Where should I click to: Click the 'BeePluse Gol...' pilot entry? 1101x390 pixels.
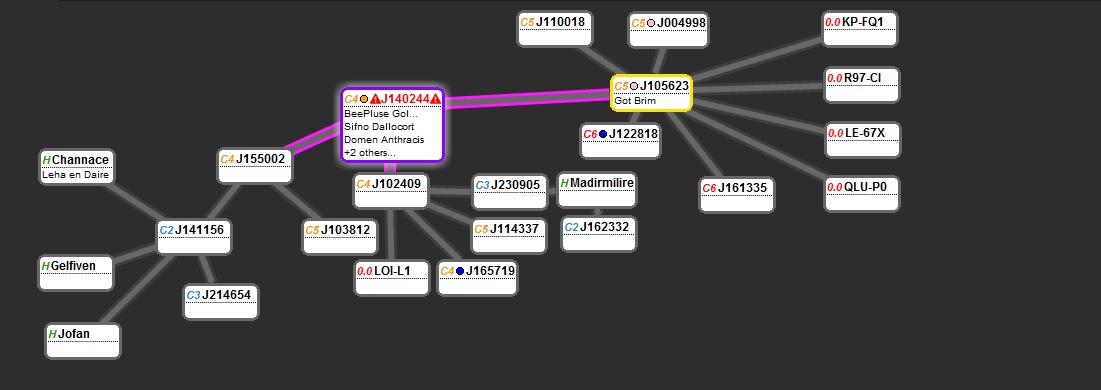(x=381, y=114)
